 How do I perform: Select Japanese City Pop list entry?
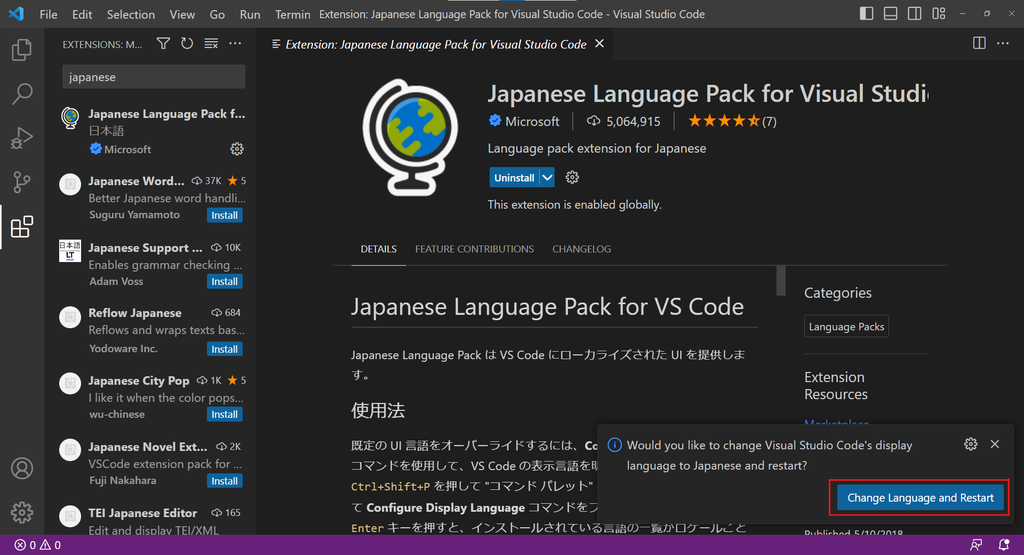[x=152, y=396]
